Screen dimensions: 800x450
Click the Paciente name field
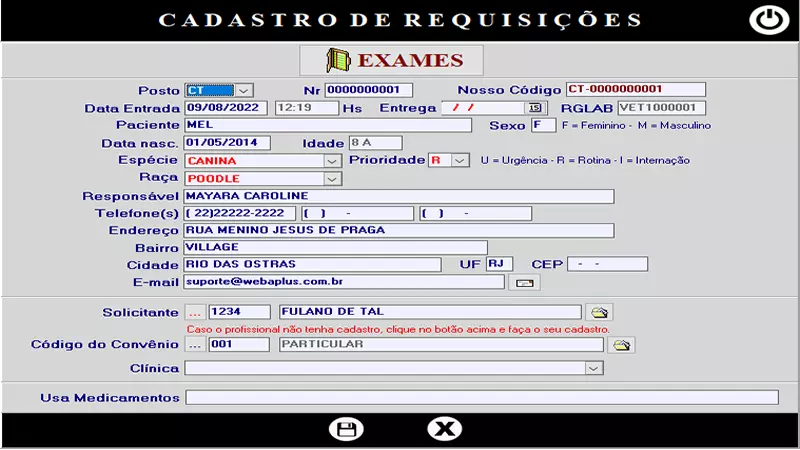[x=327, y=125]
